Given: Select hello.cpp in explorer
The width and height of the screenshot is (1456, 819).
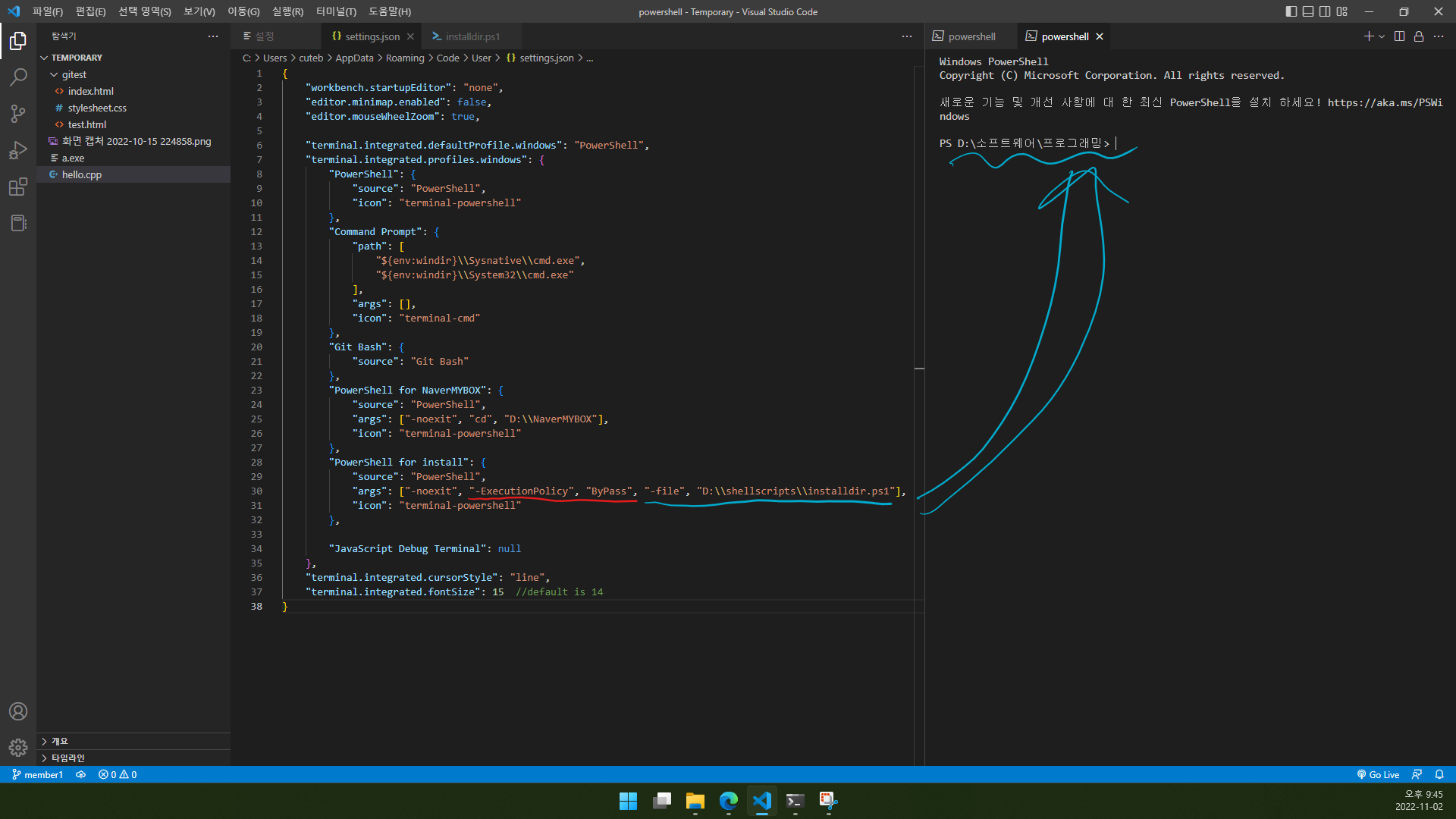Looking at the screenshot, I should (x=133, y=174).
